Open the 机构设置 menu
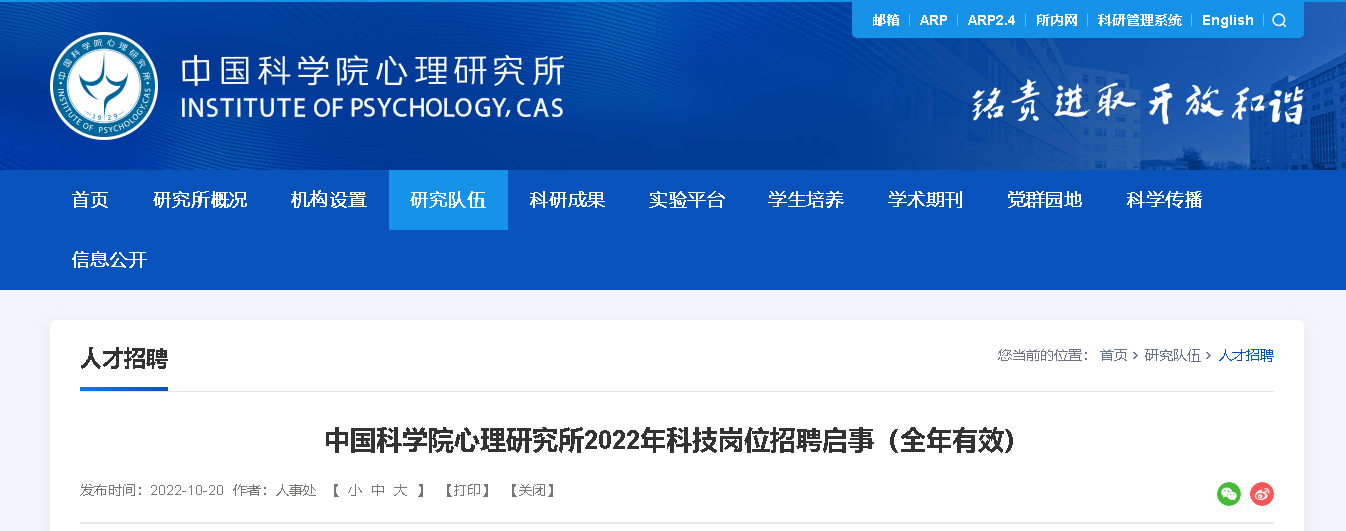 click(x=329, y=200)
